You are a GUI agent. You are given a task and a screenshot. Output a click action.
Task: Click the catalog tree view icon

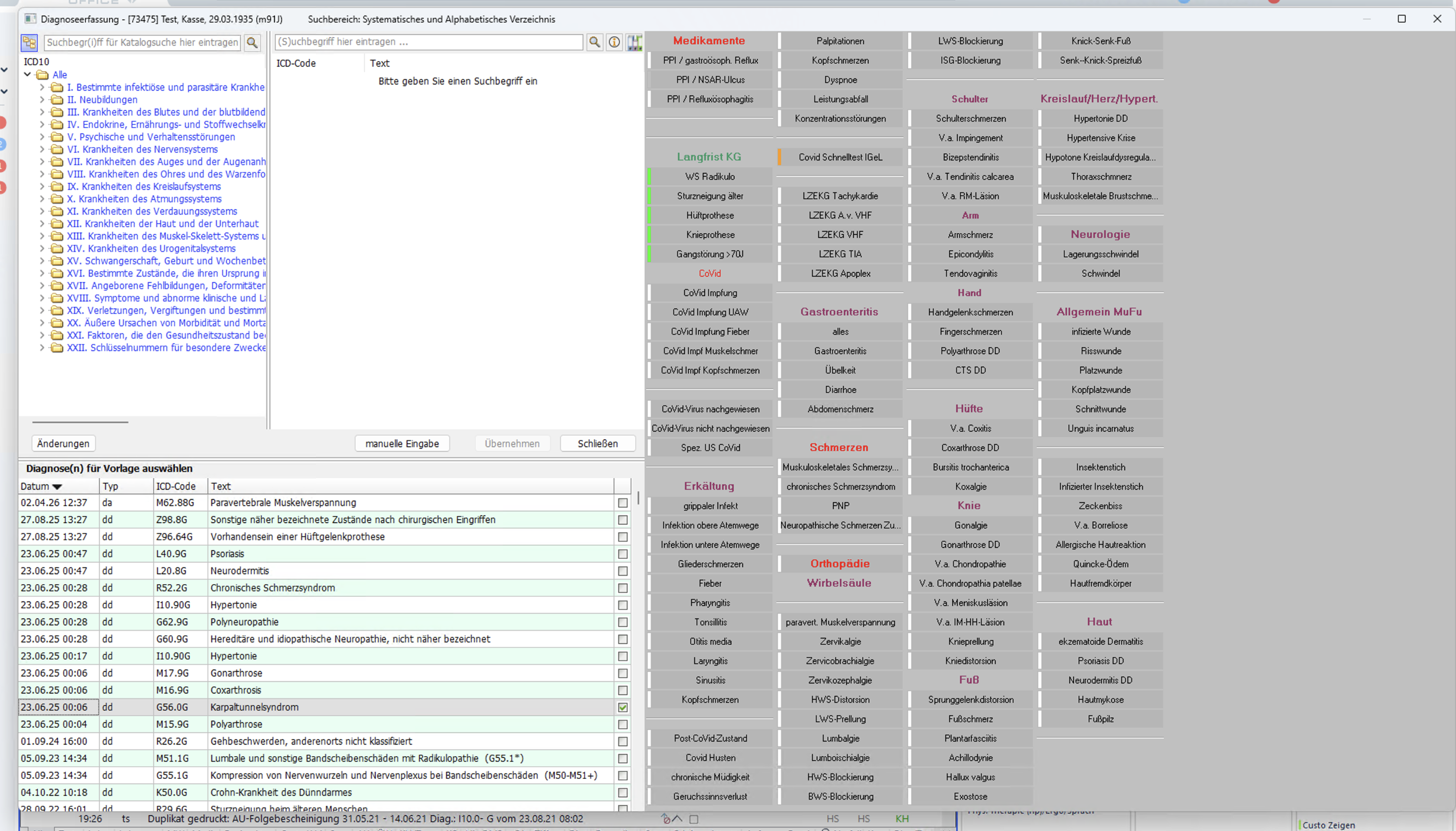[29, 42]
